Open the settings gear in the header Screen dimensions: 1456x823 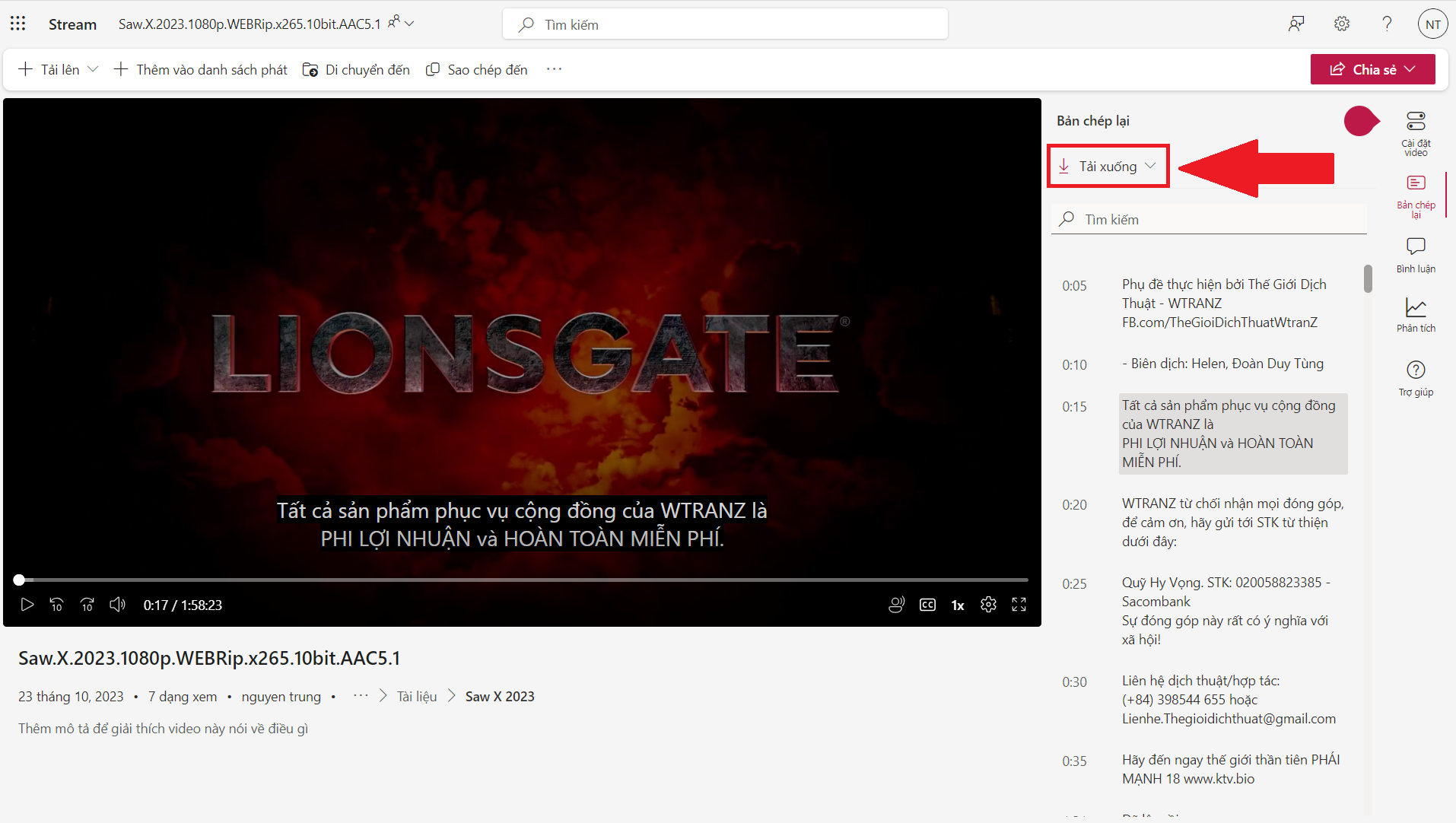[1342, 24]
